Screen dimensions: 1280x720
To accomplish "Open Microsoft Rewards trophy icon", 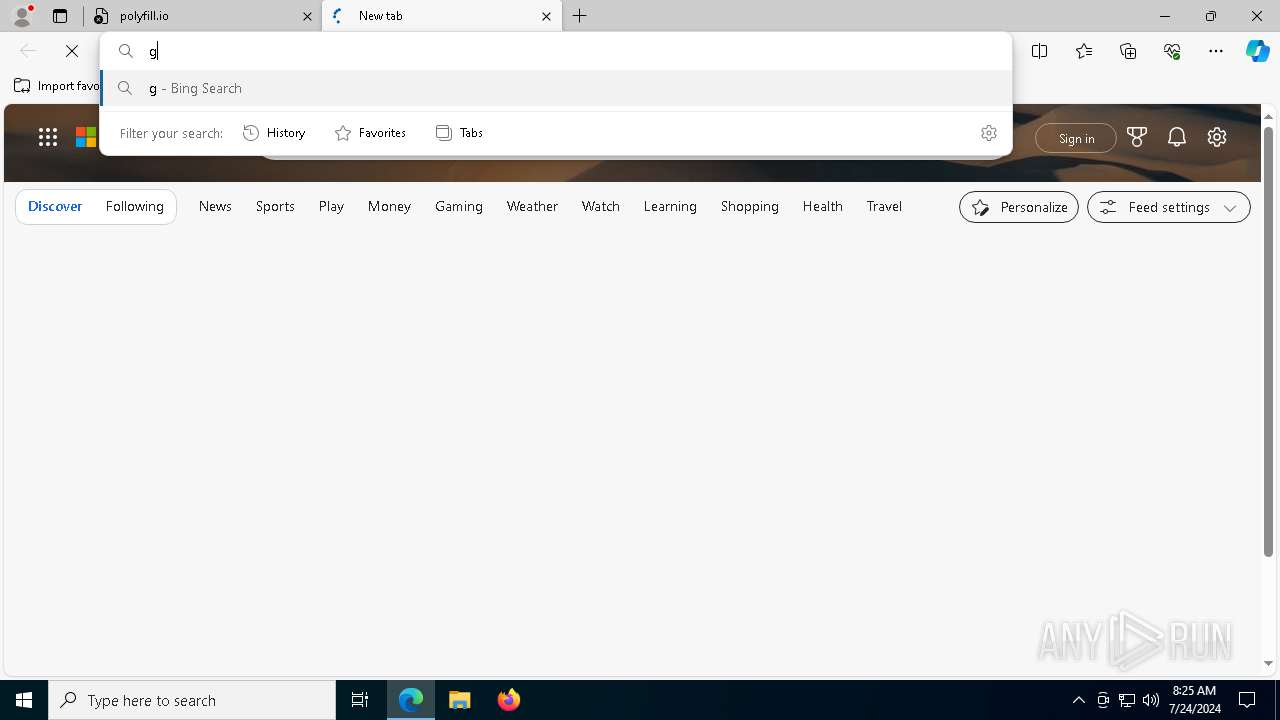I will point(1136,137).
